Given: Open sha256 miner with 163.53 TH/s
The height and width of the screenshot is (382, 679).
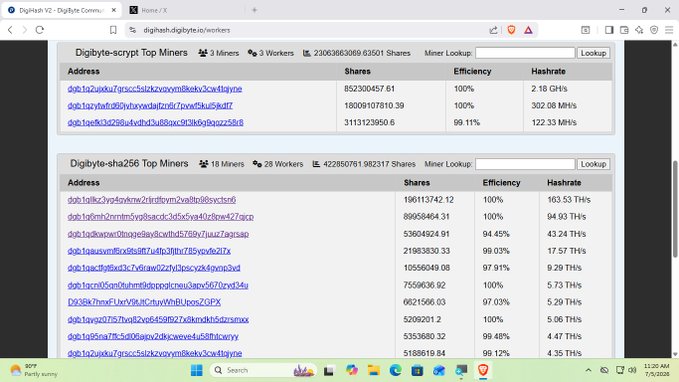Looking at the screenshot, I should click(x=152, y=200).
